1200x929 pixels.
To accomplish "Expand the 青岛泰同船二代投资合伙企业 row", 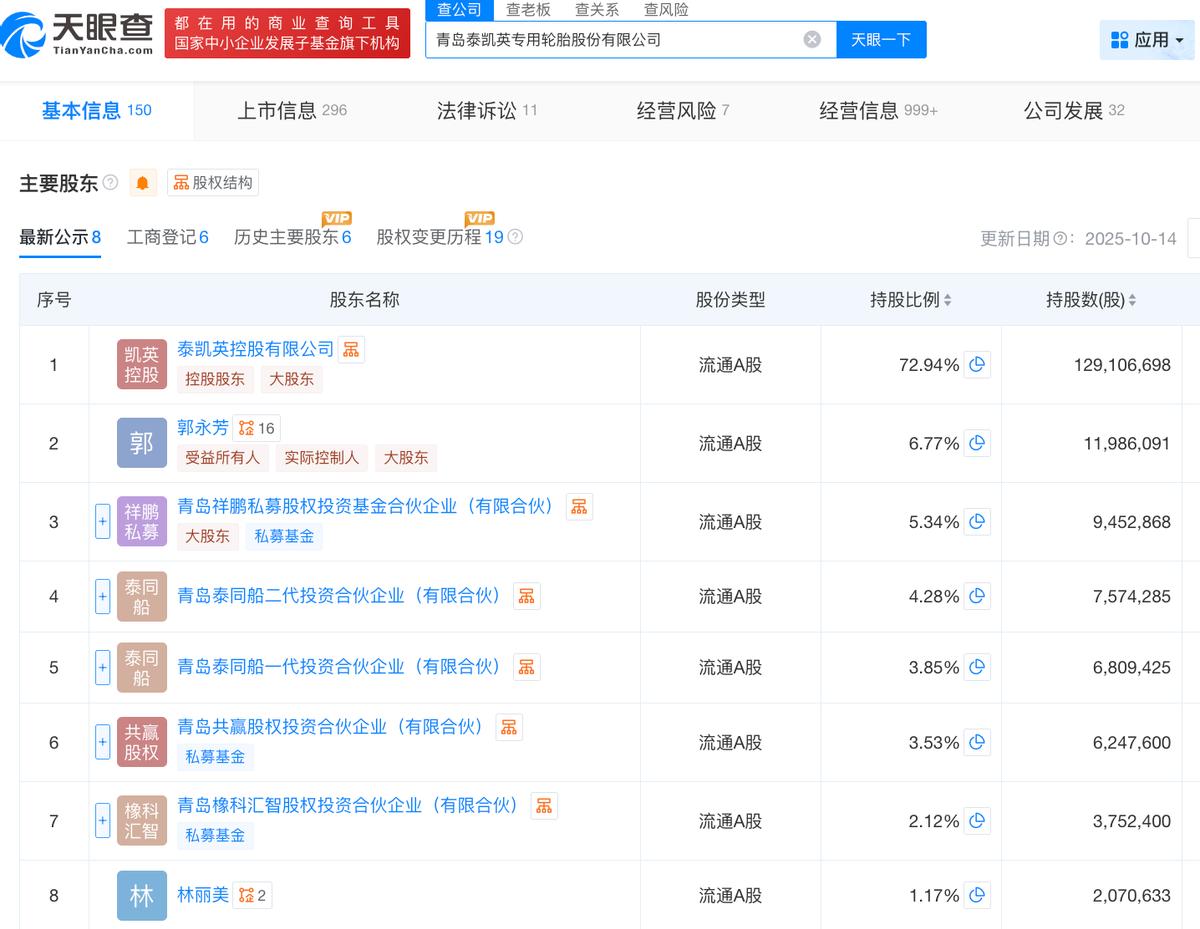I will 102,597.
